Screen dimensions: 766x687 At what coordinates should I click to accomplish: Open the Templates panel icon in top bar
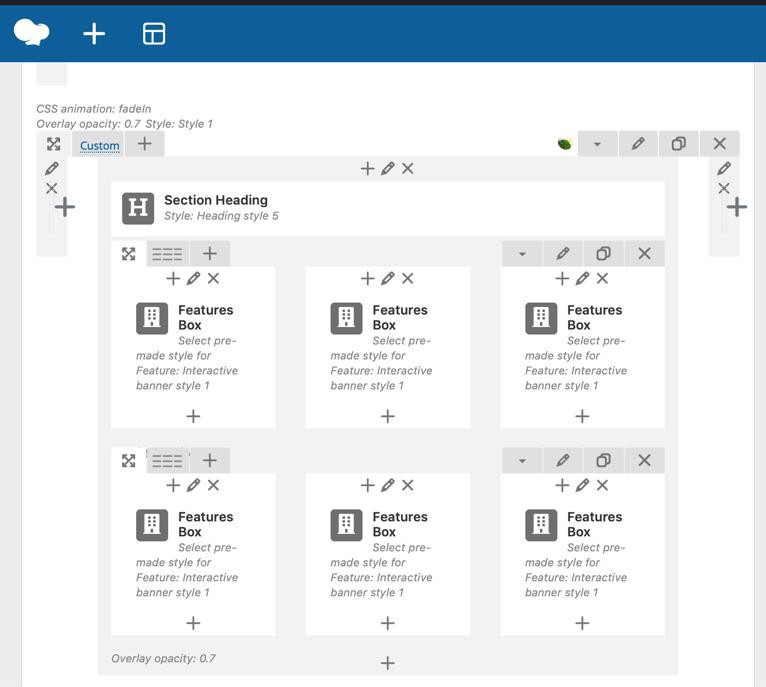click(154, 34)
